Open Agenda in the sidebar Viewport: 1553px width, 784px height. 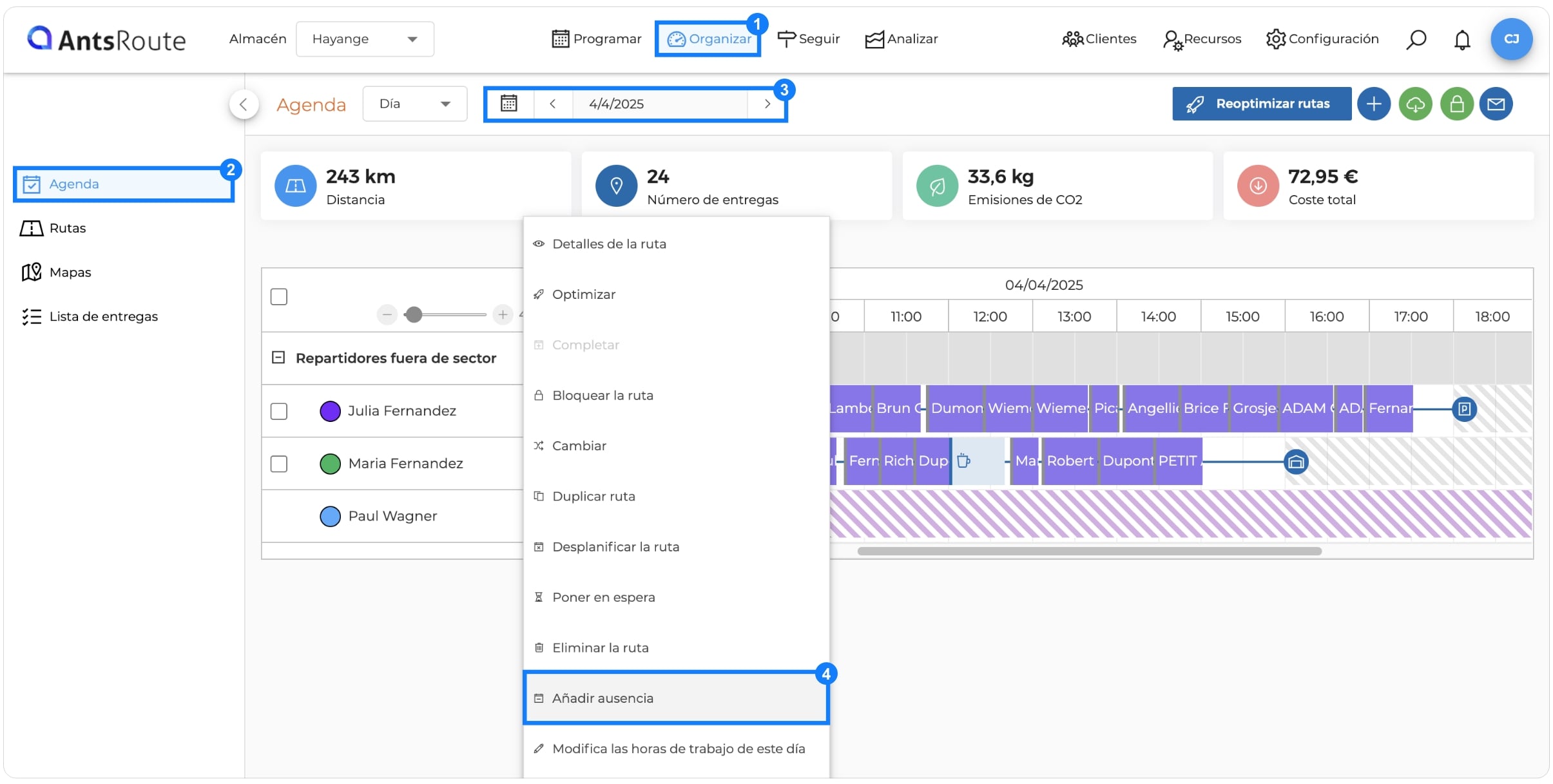click(x=123, y=184)
